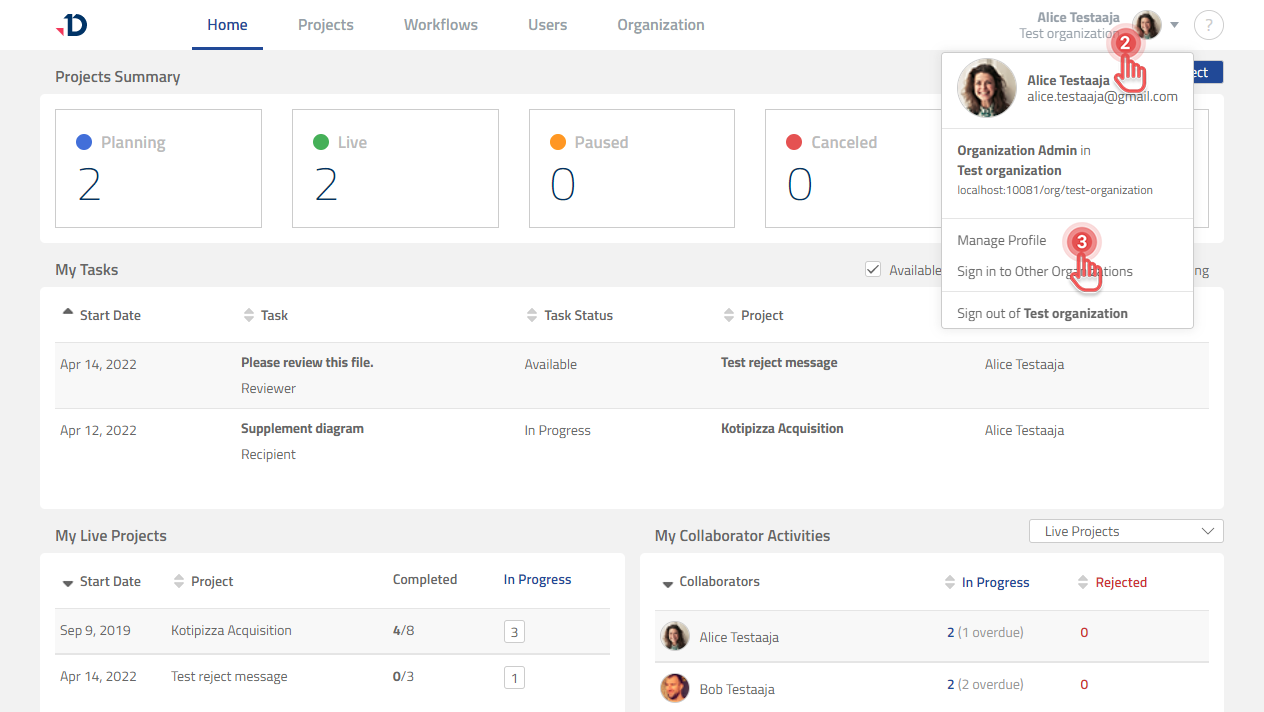1264x712 pixels.
Task: Sort the Project column in My Tasks
Action: point(725,315)
